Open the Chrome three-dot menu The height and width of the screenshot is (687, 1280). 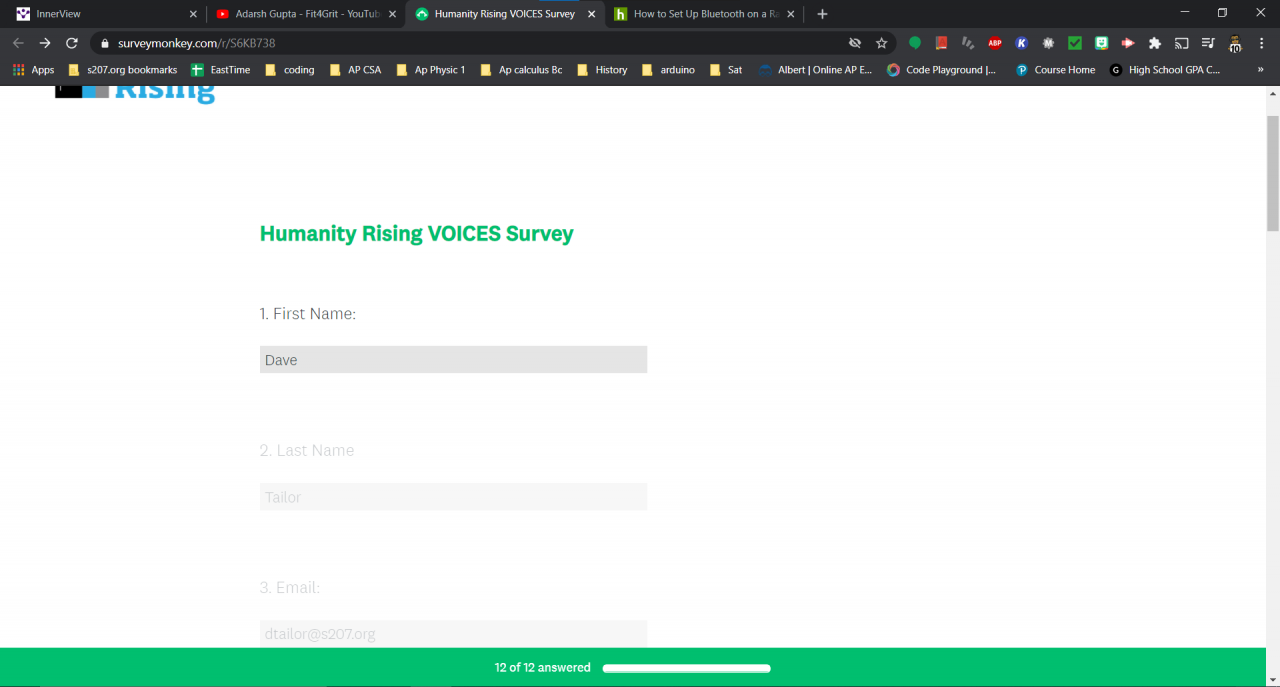(1261, 43)
